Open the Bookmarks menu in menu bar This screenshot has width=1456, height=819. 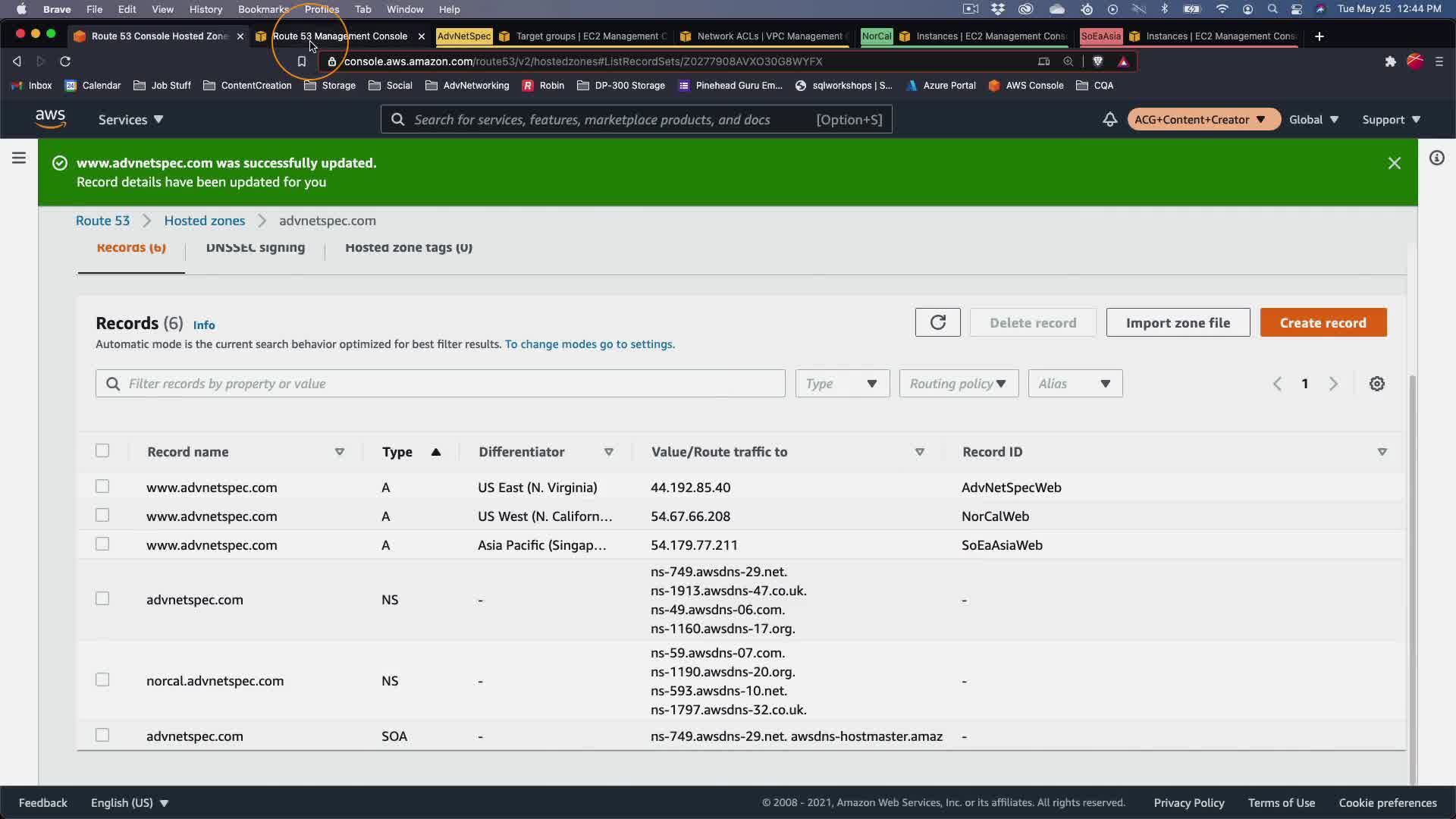263,9
